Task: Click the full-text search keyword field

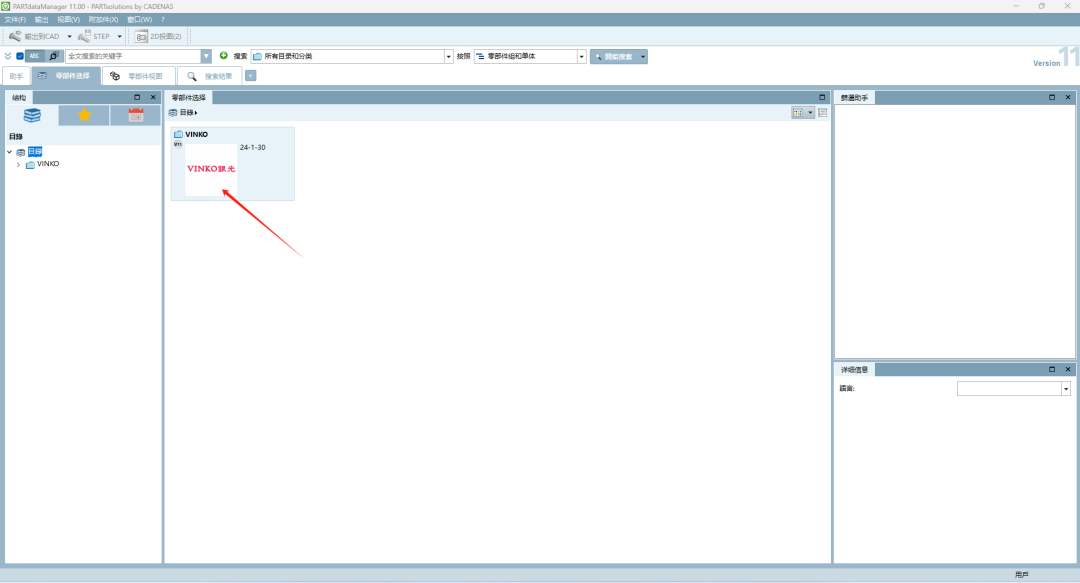Action: [133, 56]
